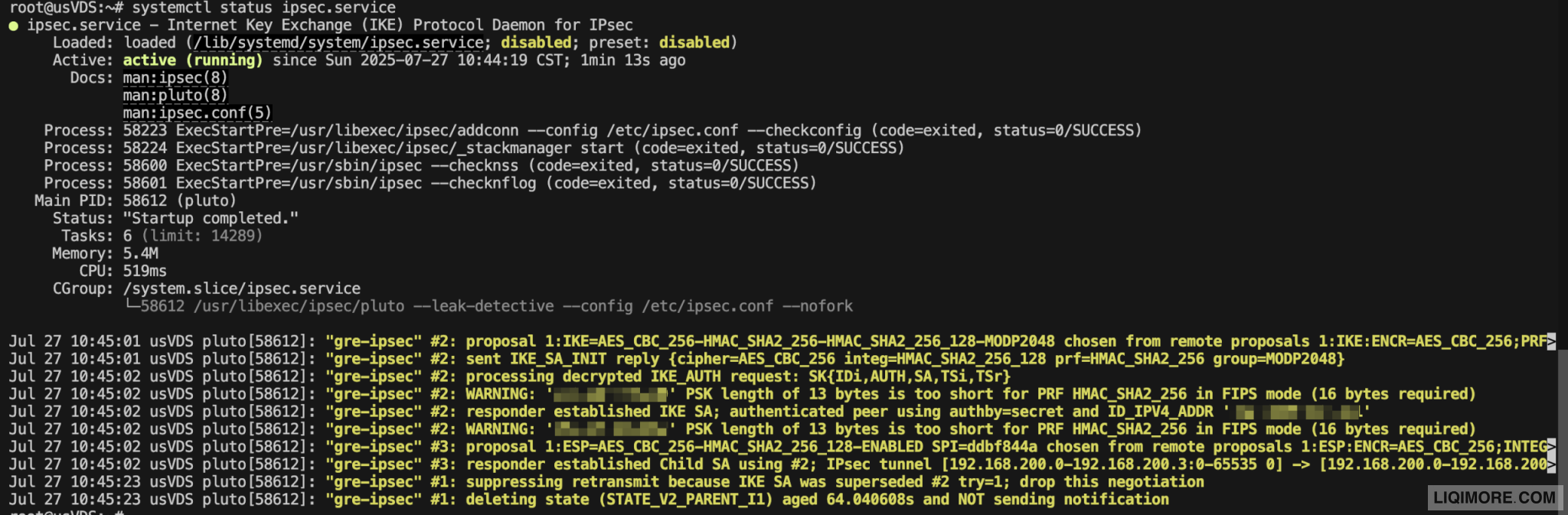
Task: Click truncation arrow on ESP proposal line
Action: [1551, 447]
